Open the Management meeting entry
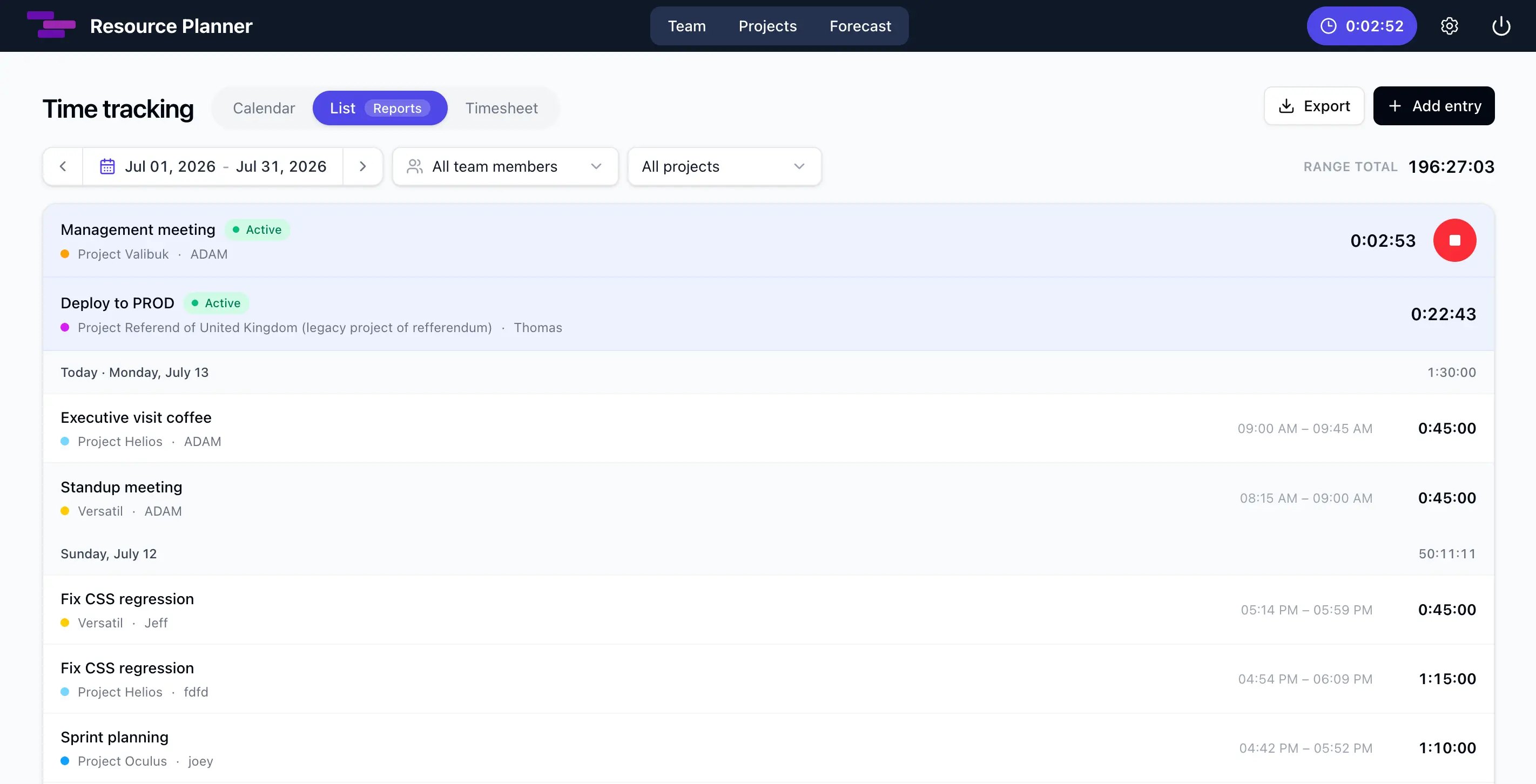 coord(768,241)
